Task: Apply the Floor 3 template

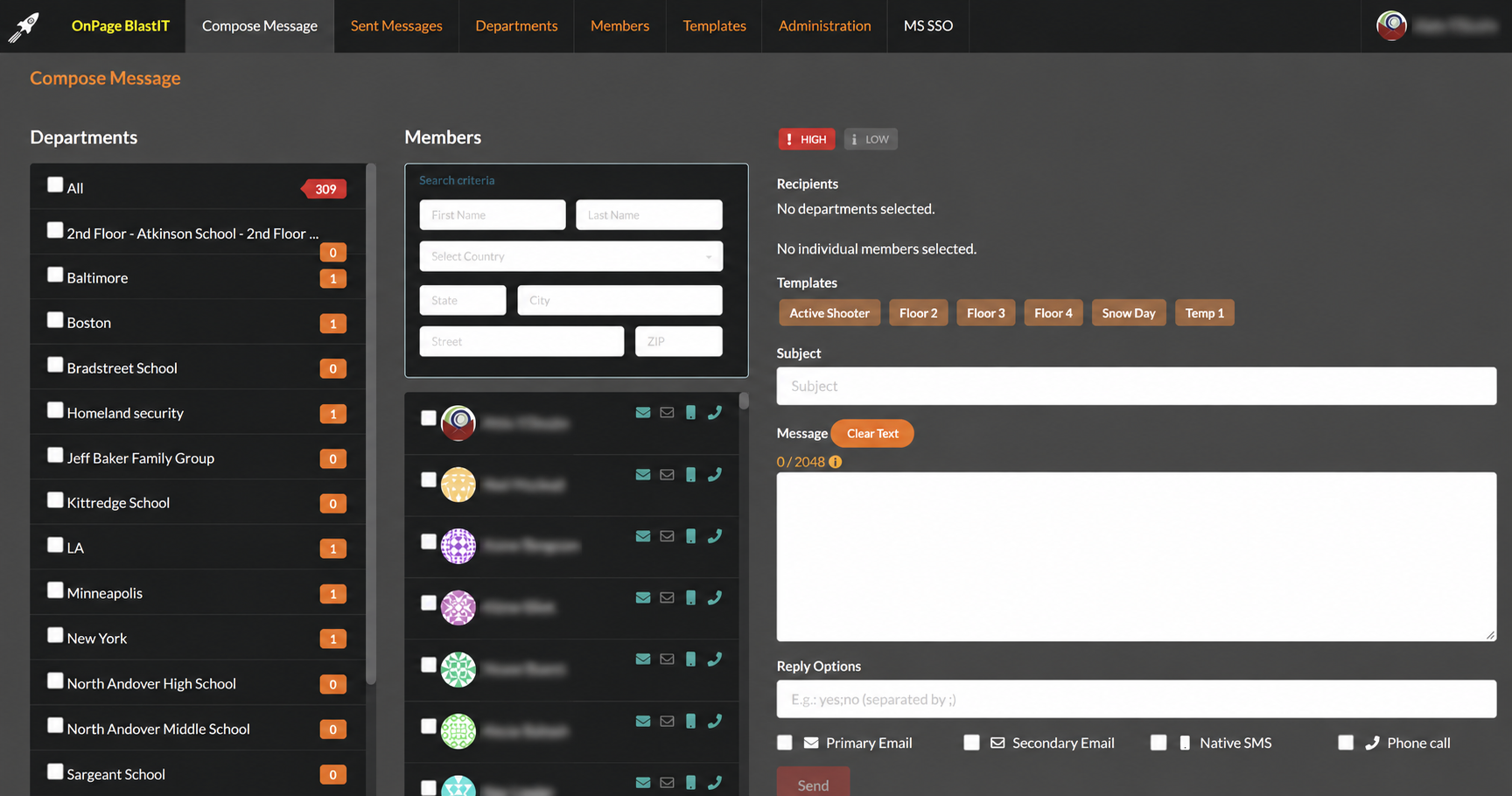Action: [x=986, y=313]
